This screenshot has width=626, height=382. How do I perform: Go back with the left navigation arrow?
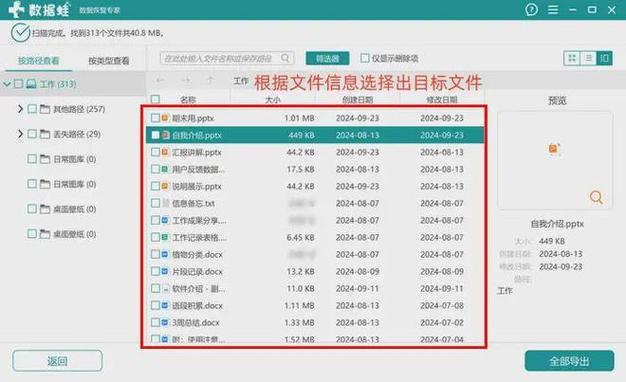click(160, 81)
